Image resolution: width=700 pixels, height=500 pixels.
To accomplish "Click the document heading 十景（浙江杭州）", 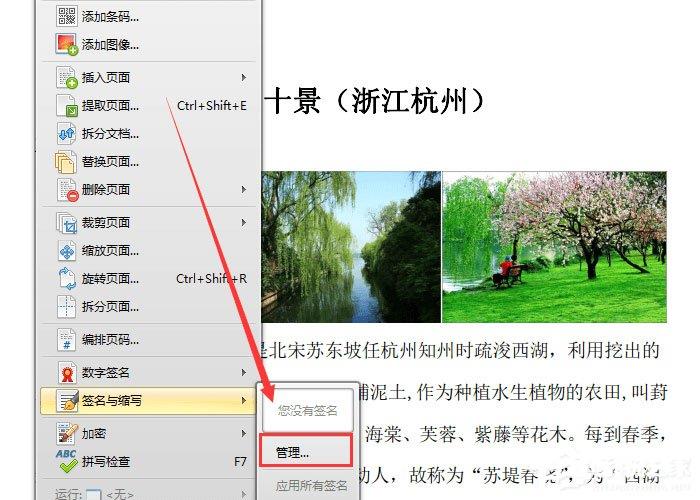I will (376, 101).
